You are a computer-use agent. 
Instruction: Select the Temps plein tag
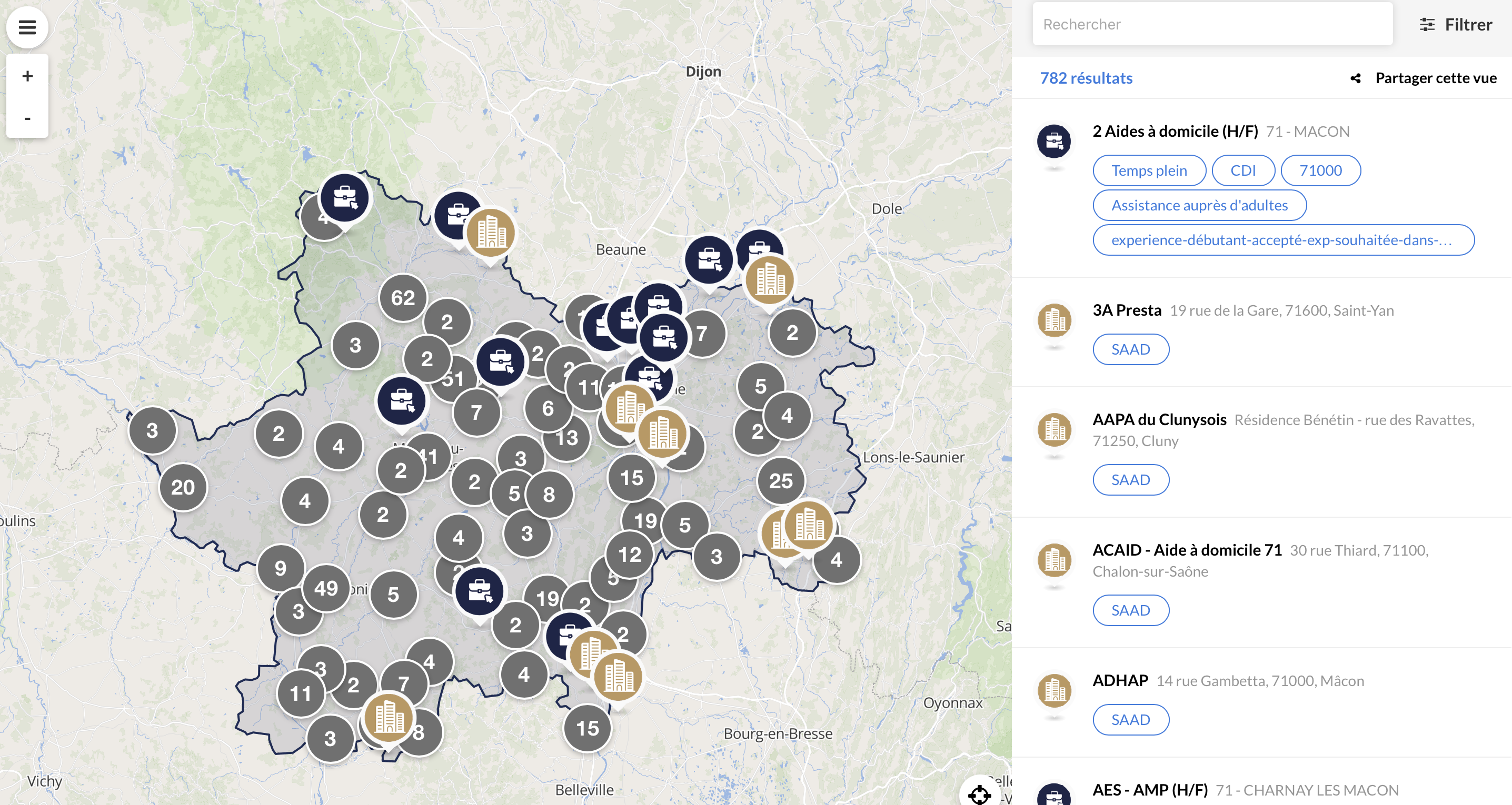[x=1149, y=171]
